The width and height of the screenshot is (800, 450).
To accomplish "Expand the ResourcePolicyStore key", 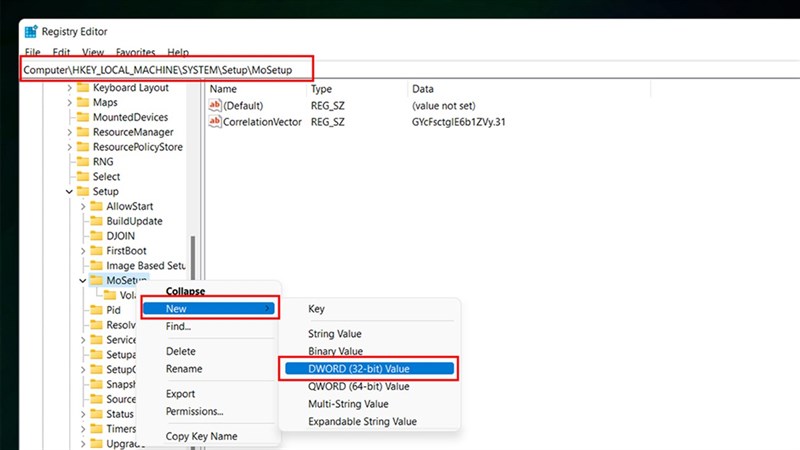I will (x=69, y=147).
